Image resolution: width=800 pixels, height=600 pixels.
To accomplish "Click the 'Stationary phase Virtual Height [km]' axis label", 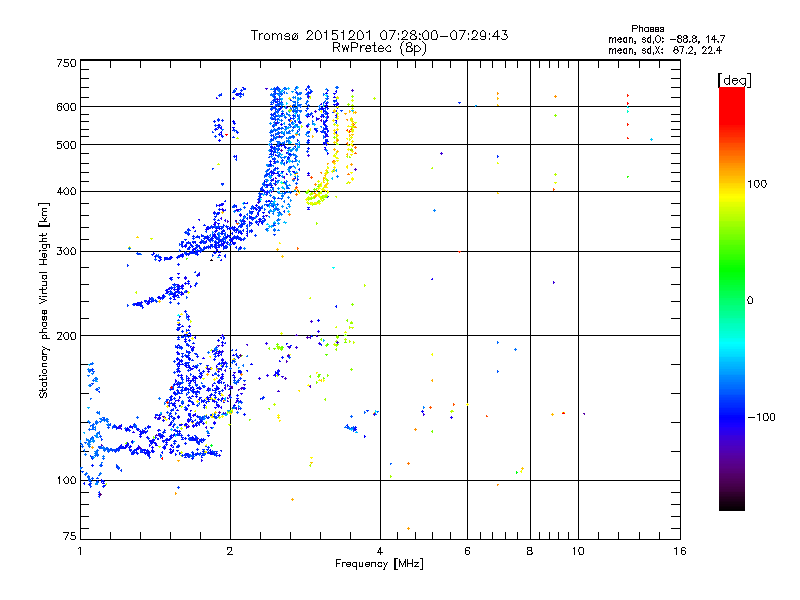I will pos(44,300).
